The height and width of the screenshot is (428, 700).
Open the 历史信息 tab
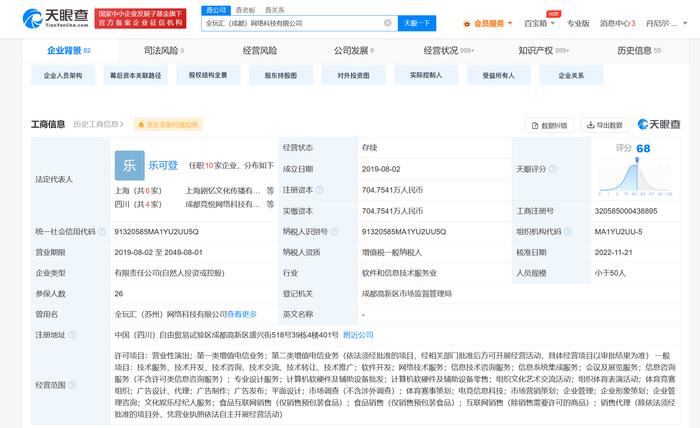coord(639,50)
